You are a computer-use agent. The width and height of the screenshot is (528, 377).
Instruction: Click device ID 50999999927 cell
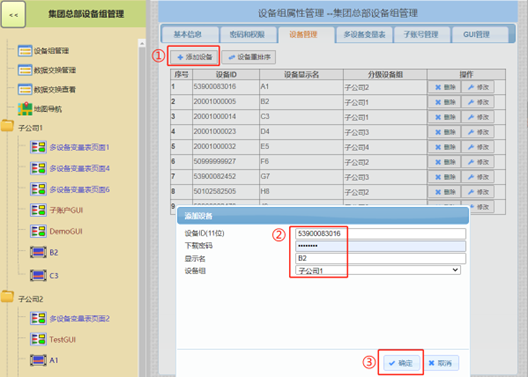[x=226, y=162]
